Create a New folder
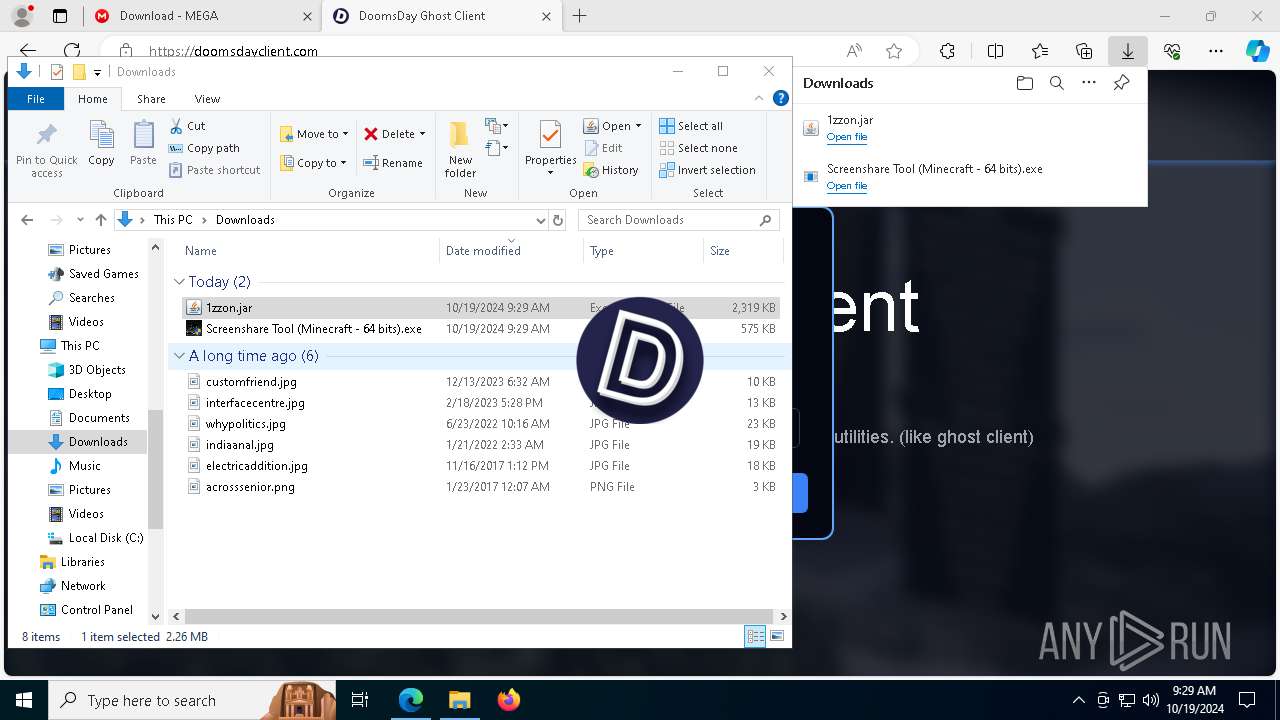1280x720 pixels. click(460, 150)
